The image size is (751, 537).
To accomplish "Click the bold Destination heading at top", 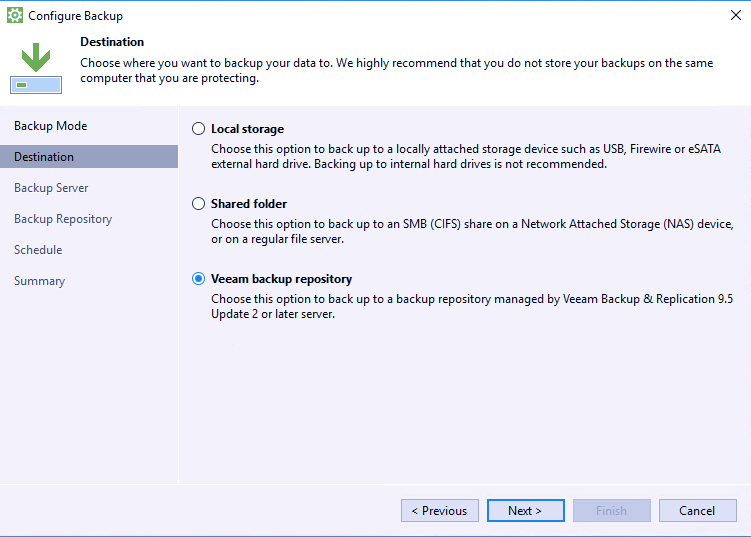I will (x=112, y=42).
